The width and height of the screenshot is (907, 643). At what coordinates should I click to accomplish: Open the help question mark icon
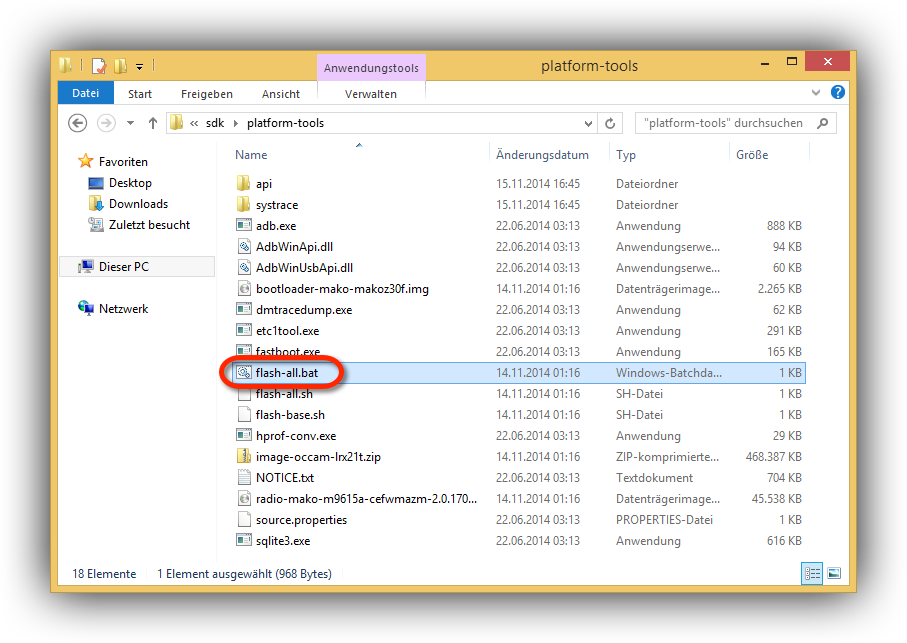pos(838,93)
